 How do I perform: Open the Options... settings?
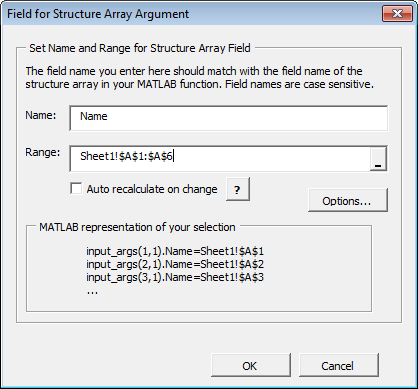[348, 200]
